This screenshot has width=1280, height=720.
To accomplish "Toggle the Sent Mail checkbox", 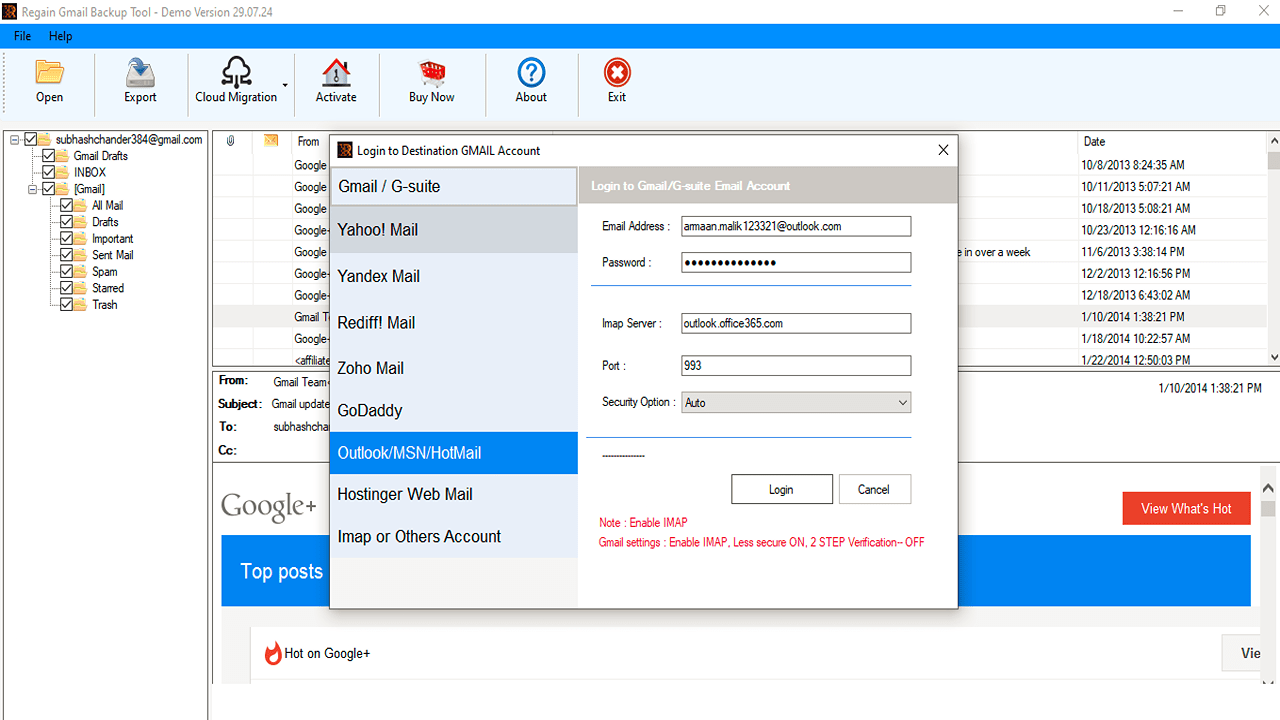I will point(67,255).
